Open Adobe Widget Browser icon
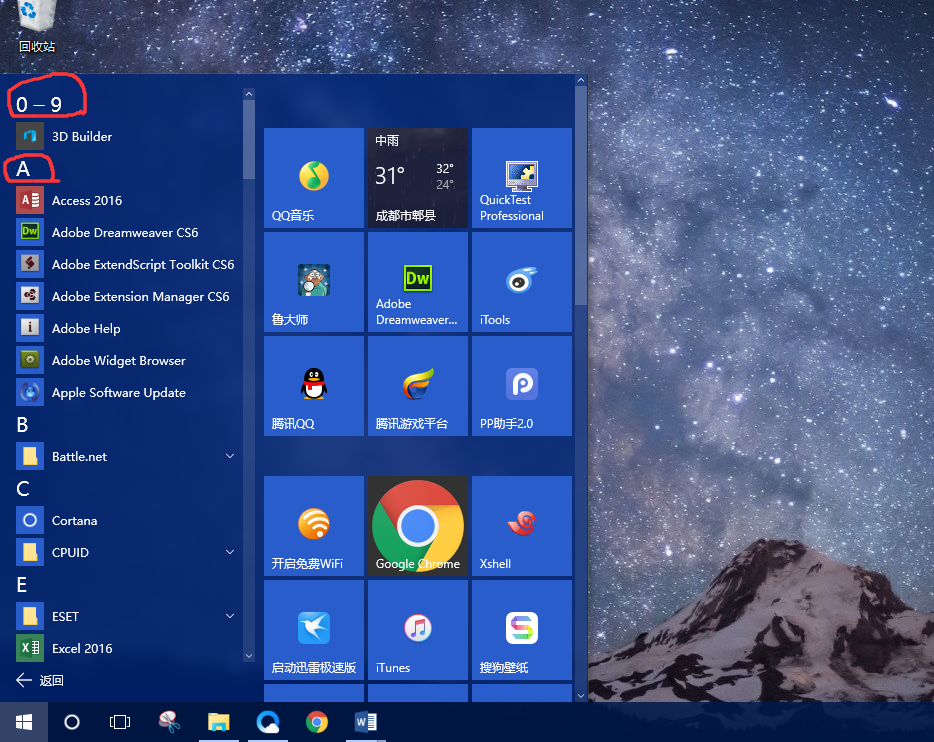Screen dimensions: 934x742 (30, 360)
